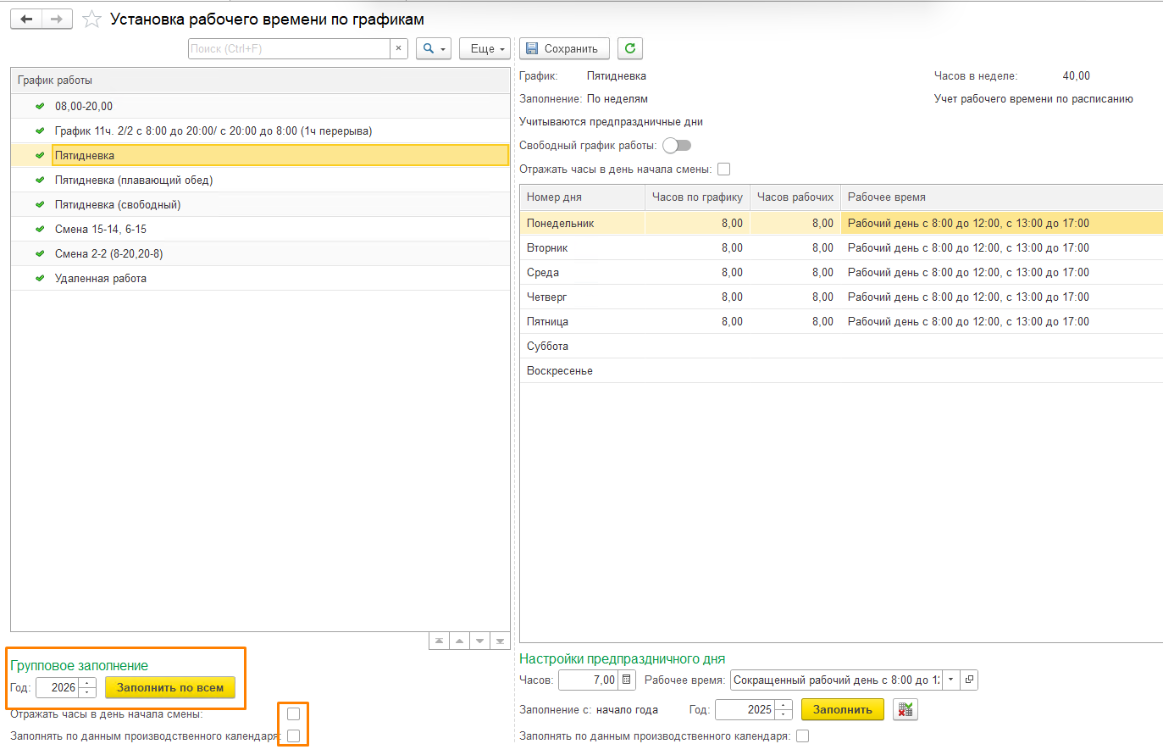The height and width of the screenshot is (755, 1163).
Task: Select Смена 2-2 (8-20,20-8) schedule
Action: [x=108, y=254]
